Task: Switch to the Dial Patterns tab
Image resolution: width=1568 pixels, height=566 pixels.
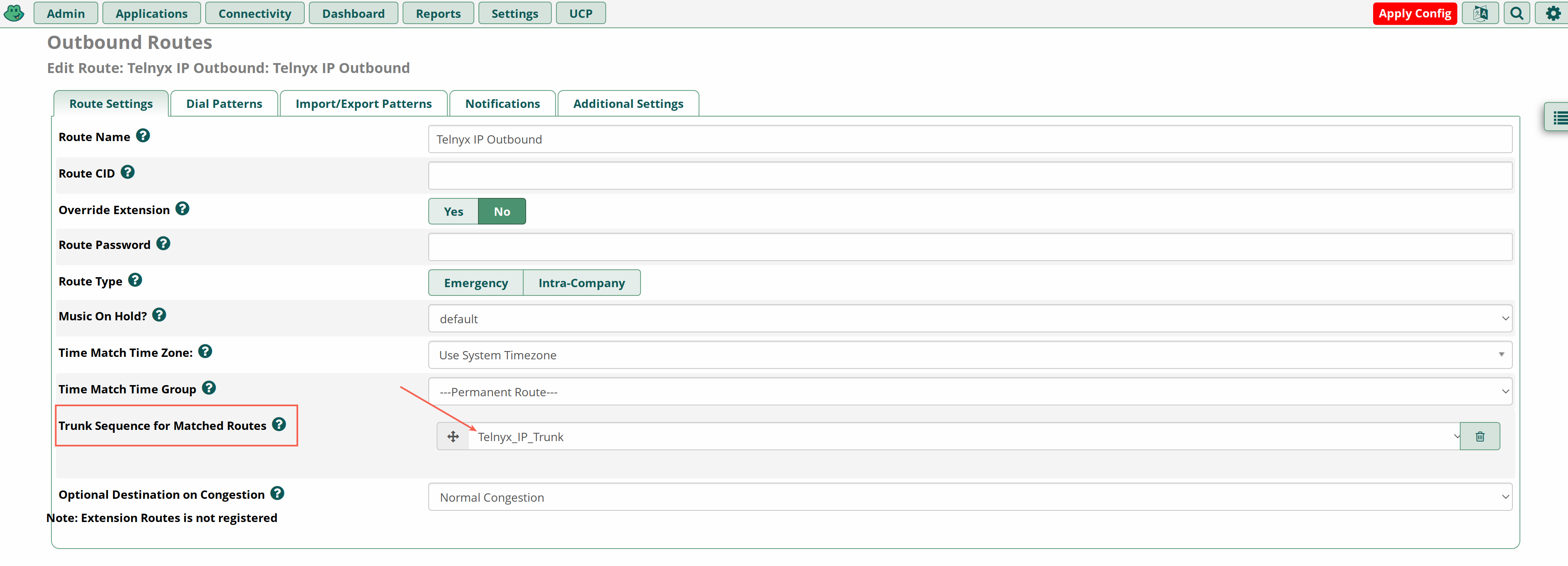Action: coord(224,104)
